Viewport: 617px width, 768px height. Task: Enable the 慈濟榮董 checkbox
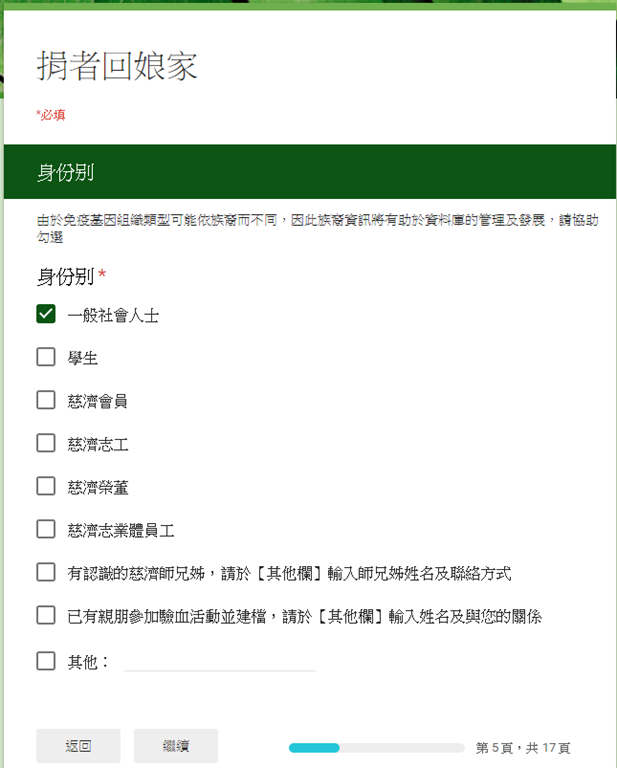[46, 486]
